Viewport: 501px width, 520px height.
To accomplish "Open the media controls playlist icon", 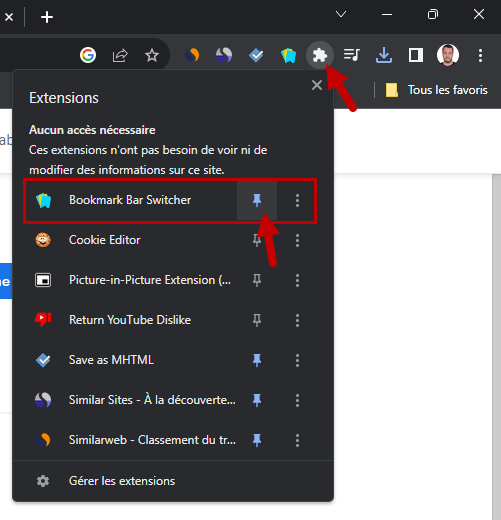I will point(352,55).
